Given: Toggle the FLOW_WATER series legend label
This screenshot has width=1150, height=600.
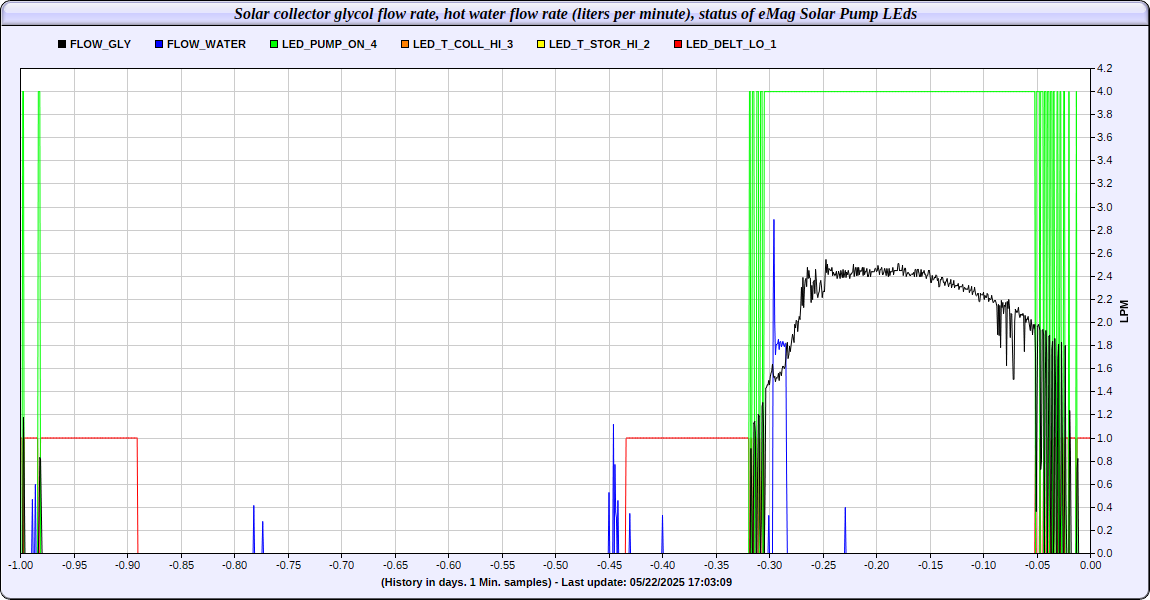Looking at the screenshot, I should click(206, 45).
